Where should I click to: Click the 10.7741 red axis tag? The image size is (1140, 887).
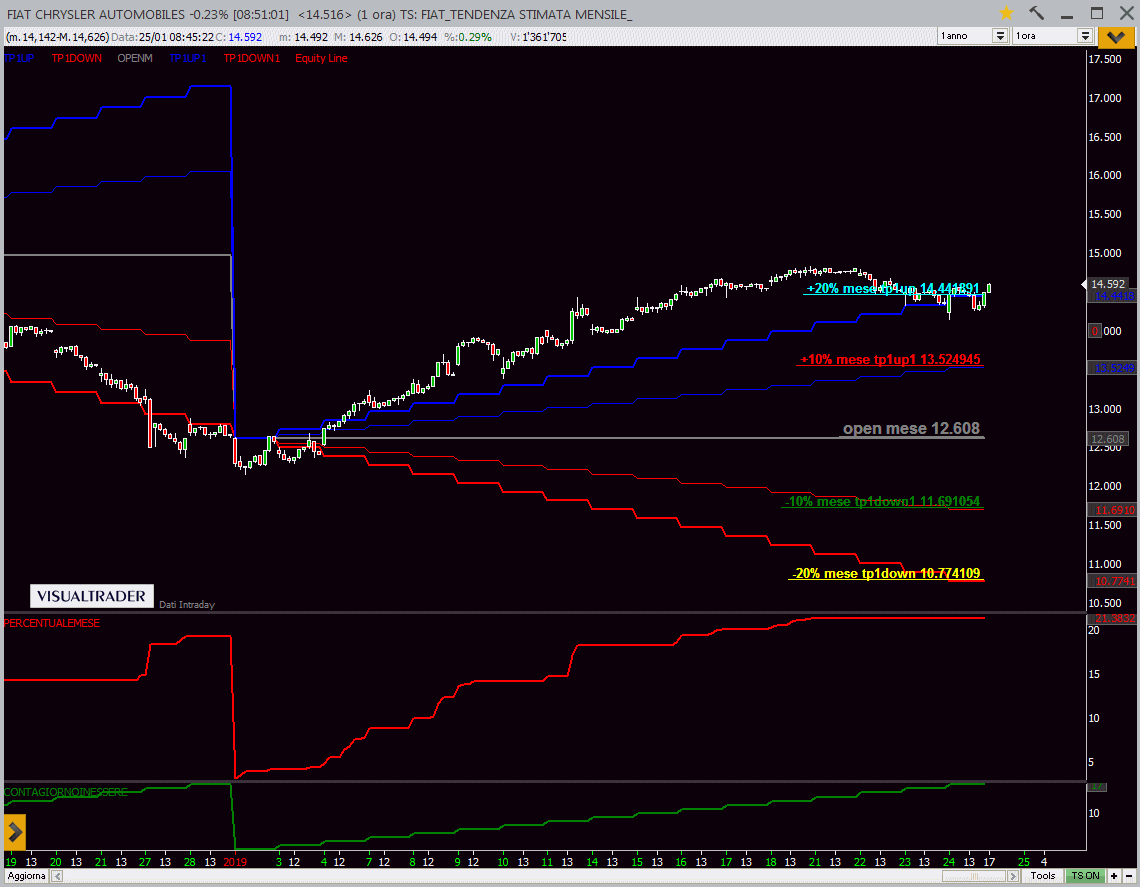pyautogui.click(x=1113, y=581)
